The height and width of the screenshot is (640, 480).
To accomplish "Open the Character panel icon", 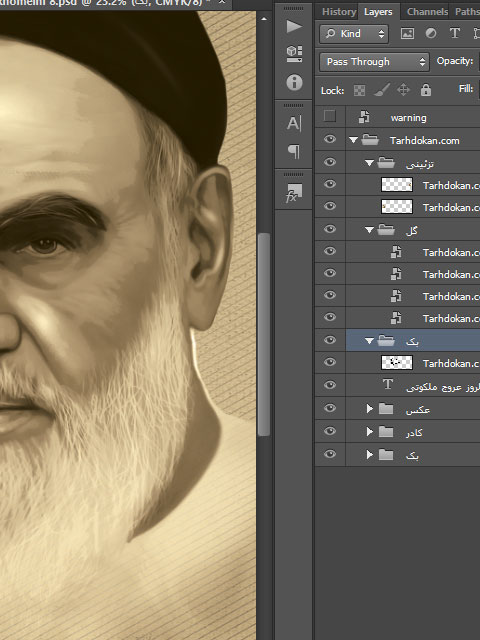I will point(294,123).
